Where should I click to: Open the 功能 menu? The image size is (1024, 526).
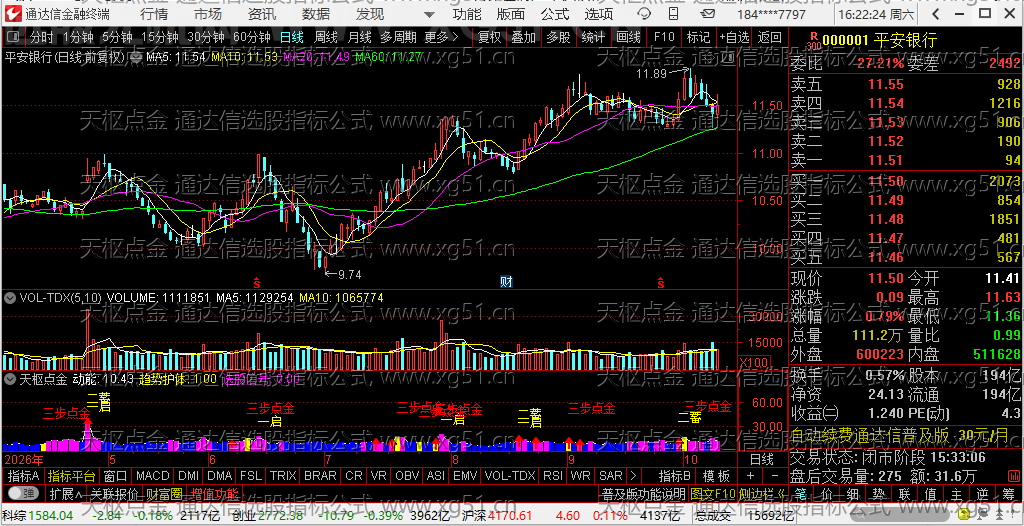pyautogui.click(x=467, y=14)
